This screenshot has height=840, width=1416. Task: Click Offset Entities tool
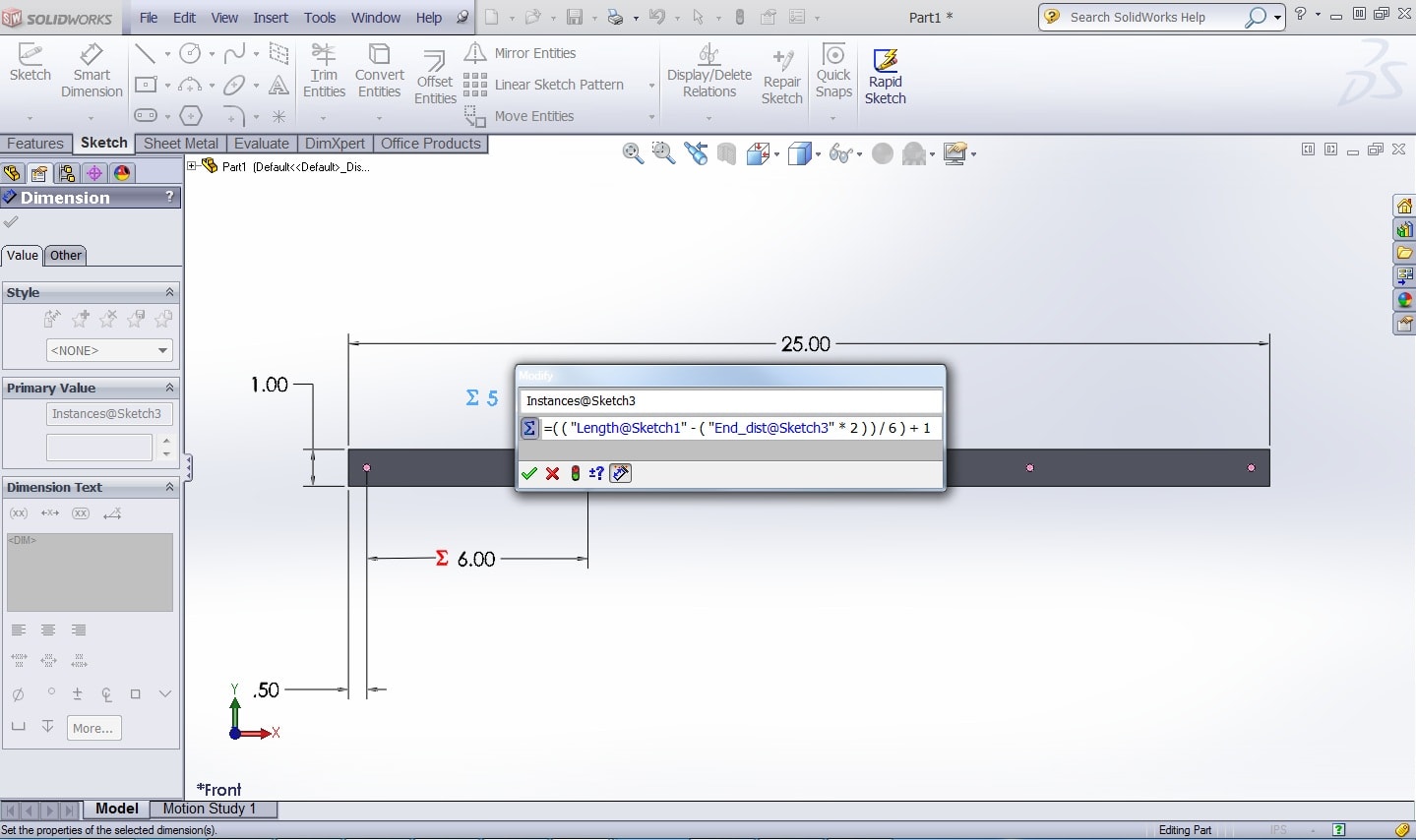point(435,79)
